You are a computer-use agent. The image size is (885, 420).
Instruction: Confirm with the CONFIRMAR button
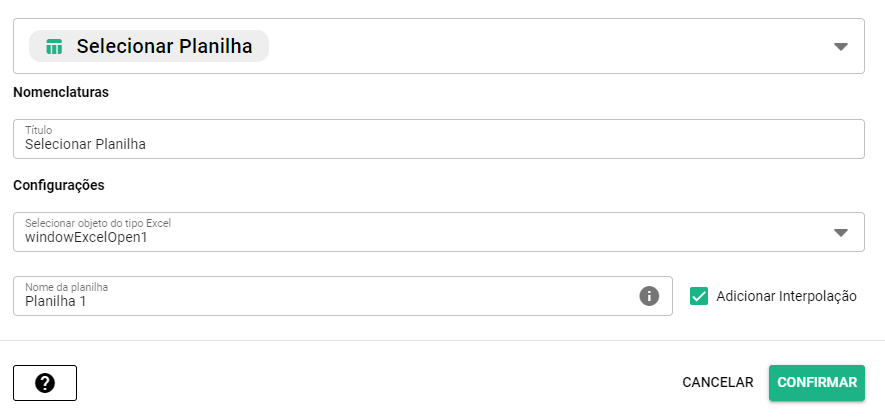point(816,382)
